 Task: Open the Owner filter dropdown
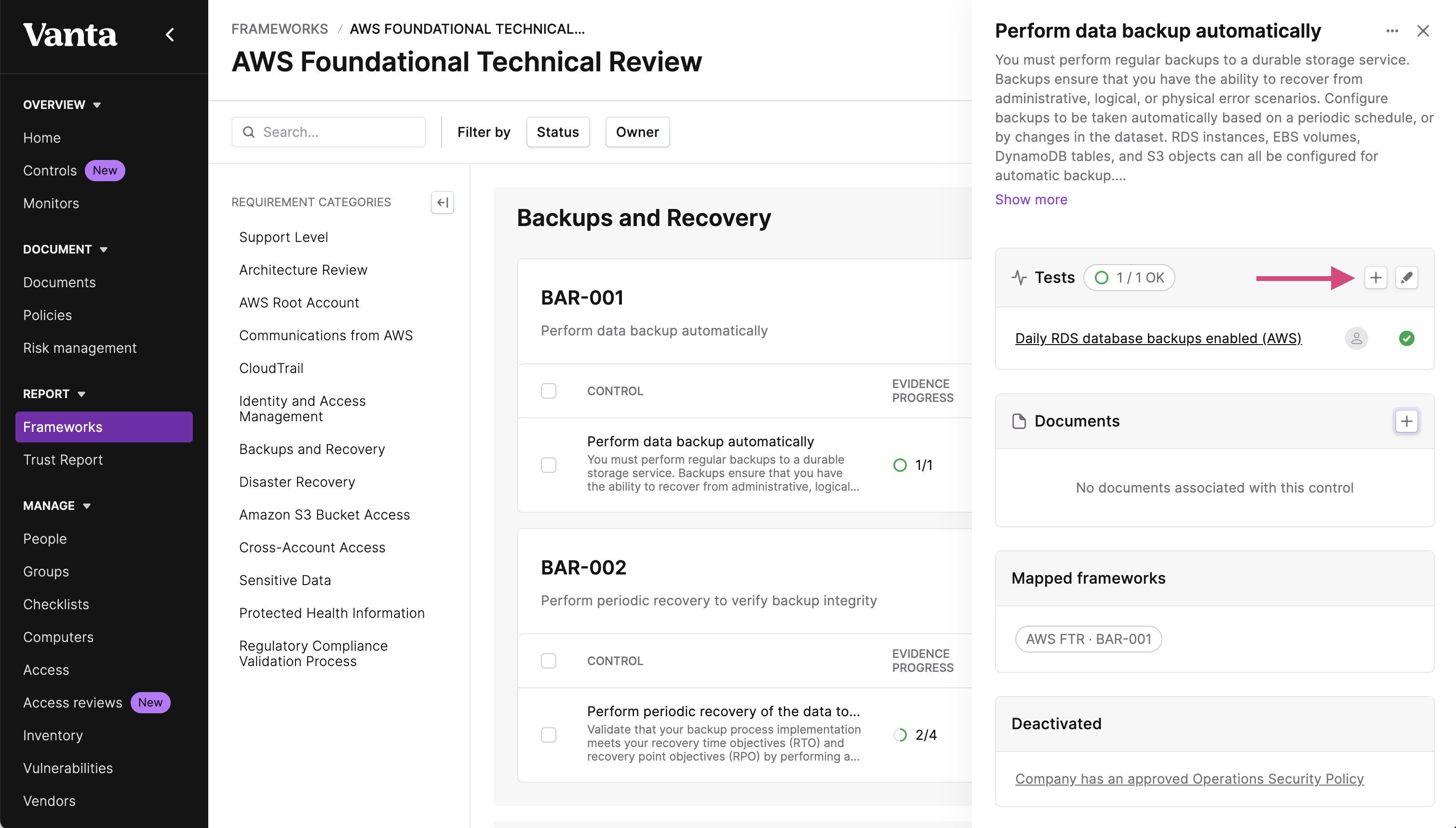637,132
